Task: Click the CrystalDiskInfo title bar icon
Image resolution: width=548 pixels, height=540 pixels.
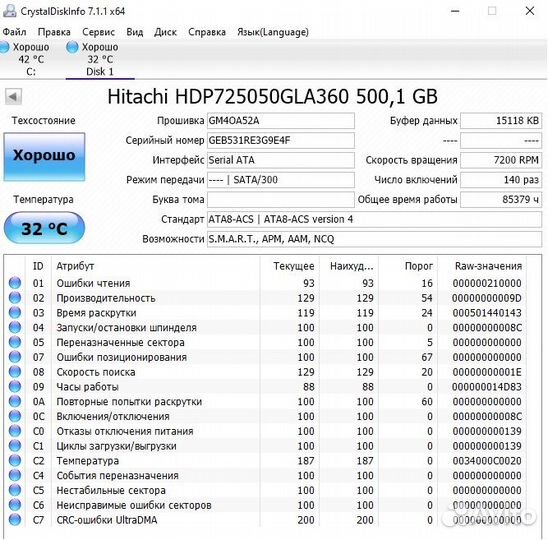Action: click(9, 10)
